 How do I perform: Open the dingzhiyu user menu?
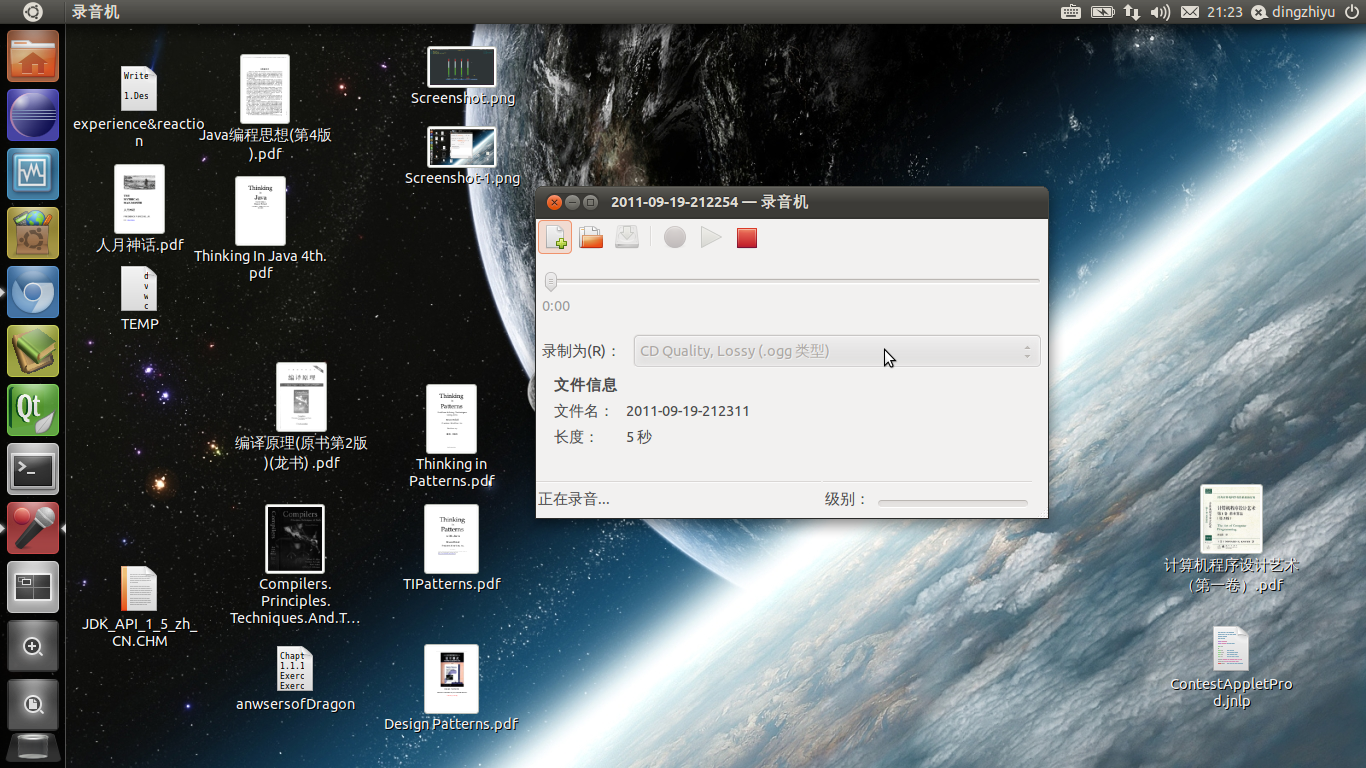tap(1293, 12)
